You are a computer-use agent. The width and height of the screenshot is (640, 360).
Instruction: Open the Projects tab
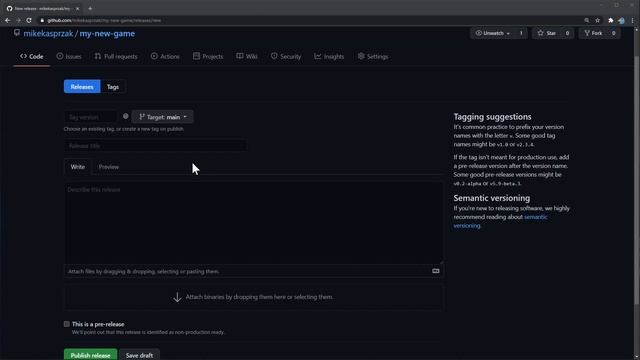(208, 56)
